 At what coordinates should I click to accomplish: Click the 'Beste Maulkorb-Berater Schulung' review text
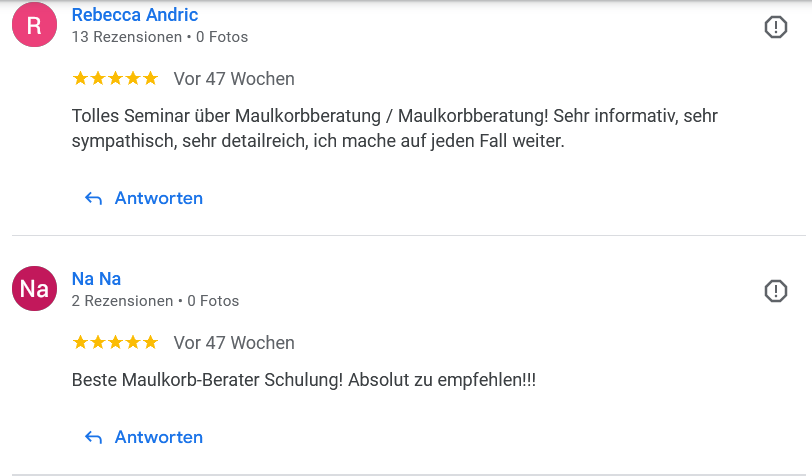pos(304,380)
